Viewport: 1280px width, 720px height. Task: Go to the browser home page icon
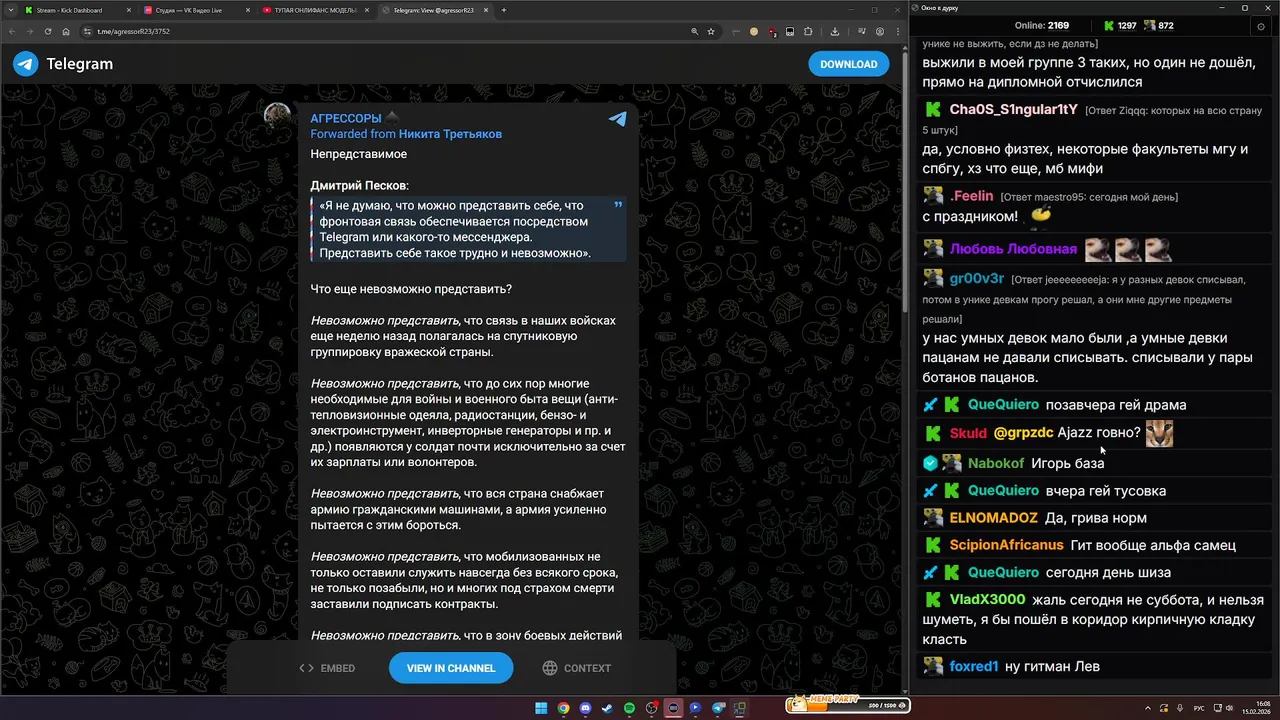click(x=66, y=31)
